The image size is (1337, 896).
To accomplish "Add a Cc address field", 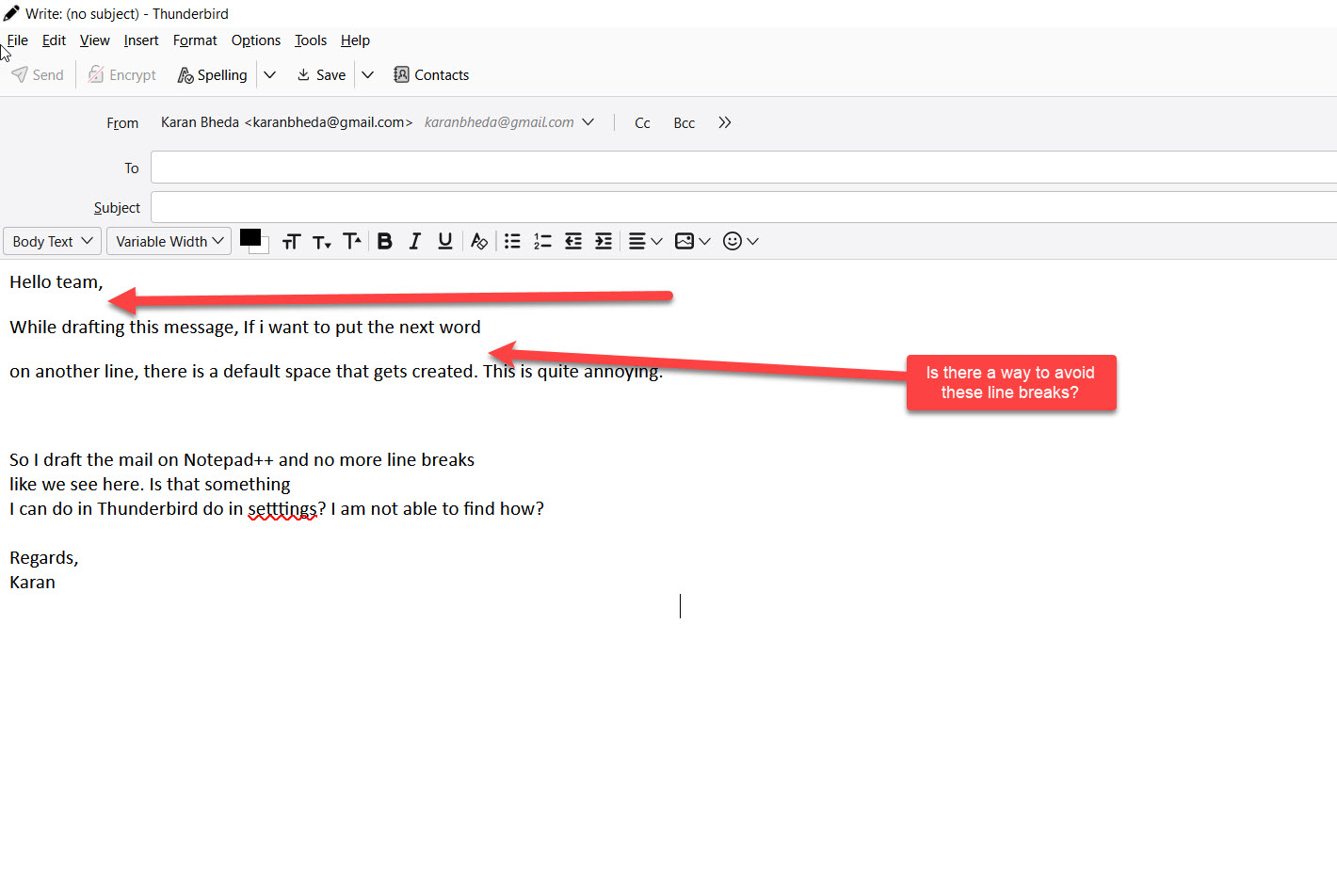I will 642,123.
